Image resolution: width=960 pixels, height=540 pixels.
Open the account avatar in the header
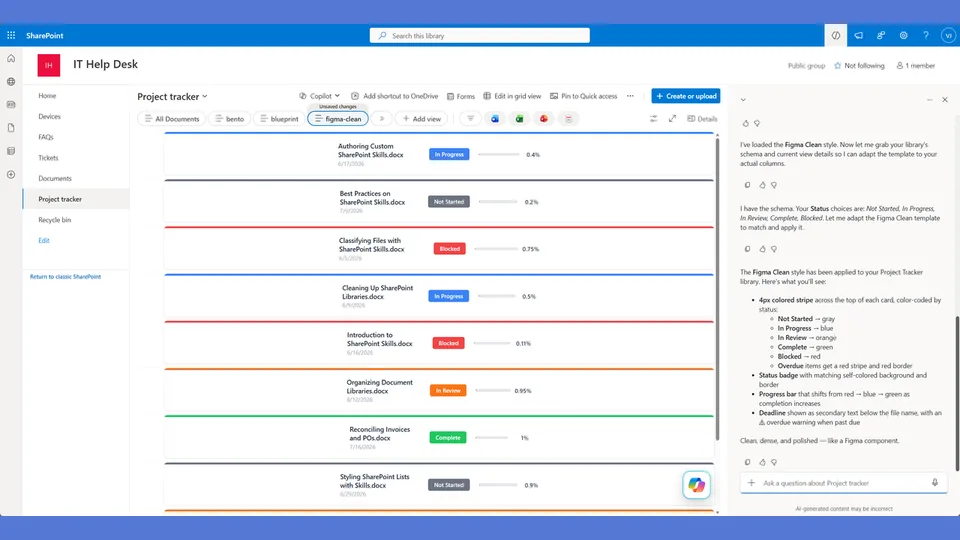click(948, 36)
